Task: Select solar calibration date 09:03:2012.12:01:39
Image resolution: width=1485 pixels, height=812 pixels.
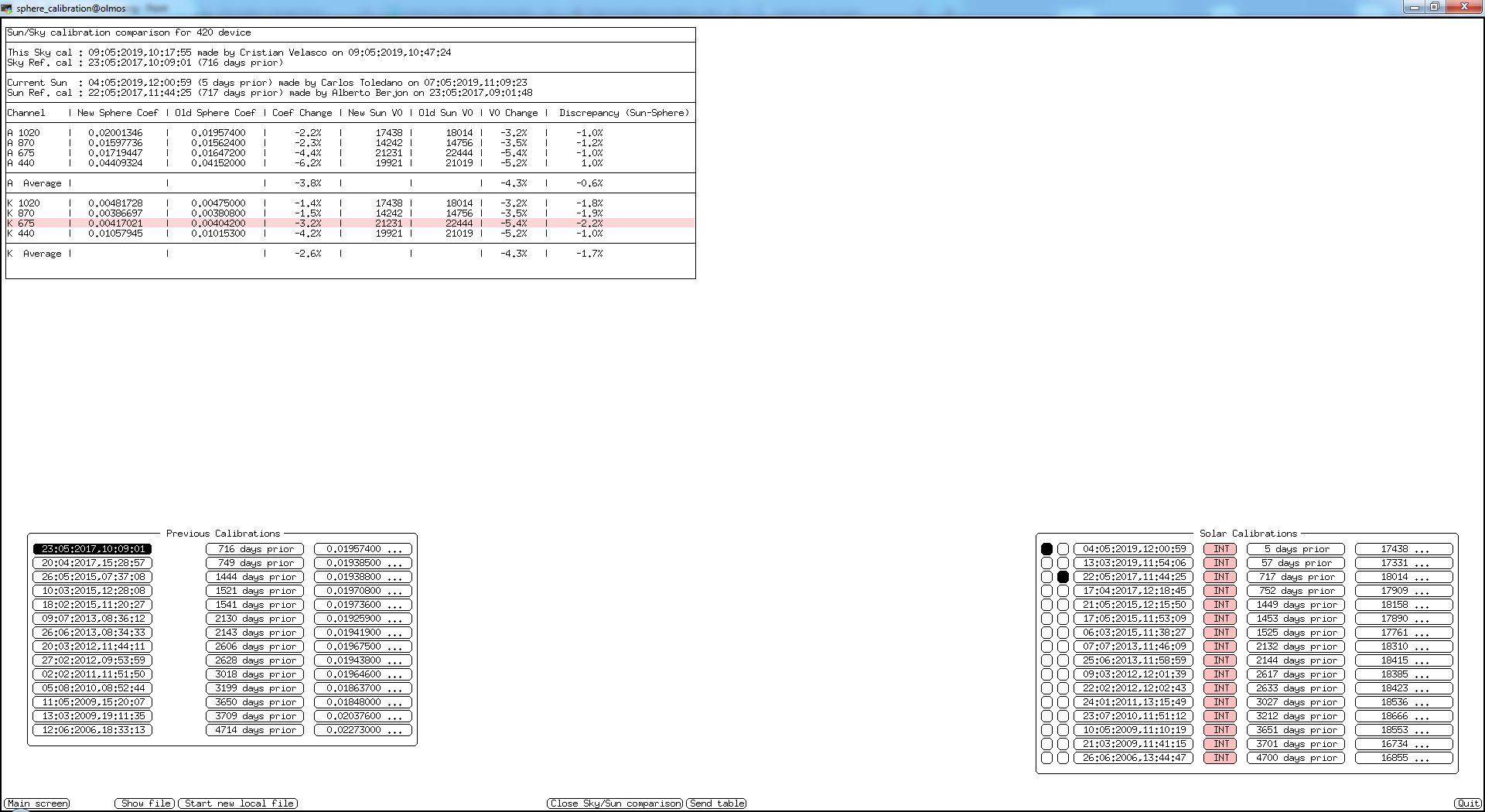Action: [x=1133, y=674]
